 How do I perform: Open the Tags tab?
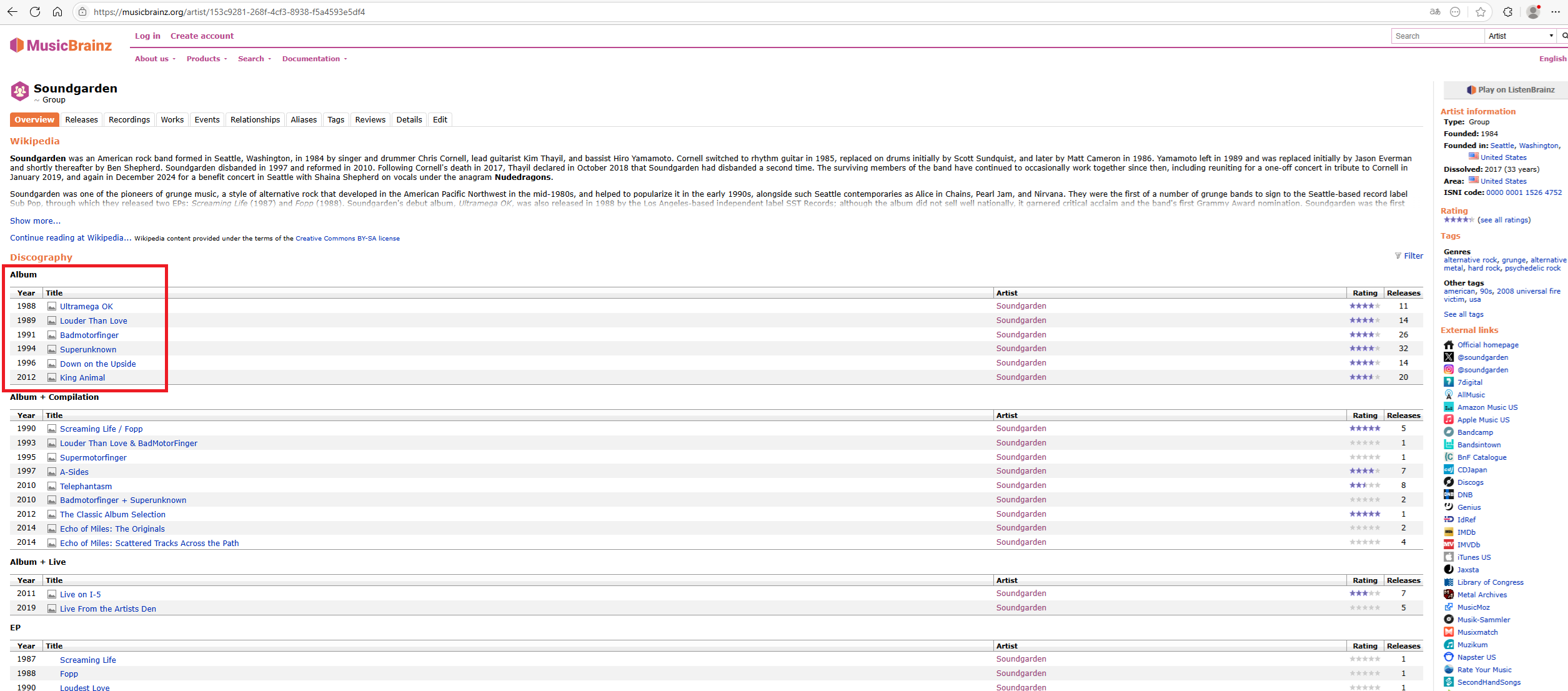(335, 120)
